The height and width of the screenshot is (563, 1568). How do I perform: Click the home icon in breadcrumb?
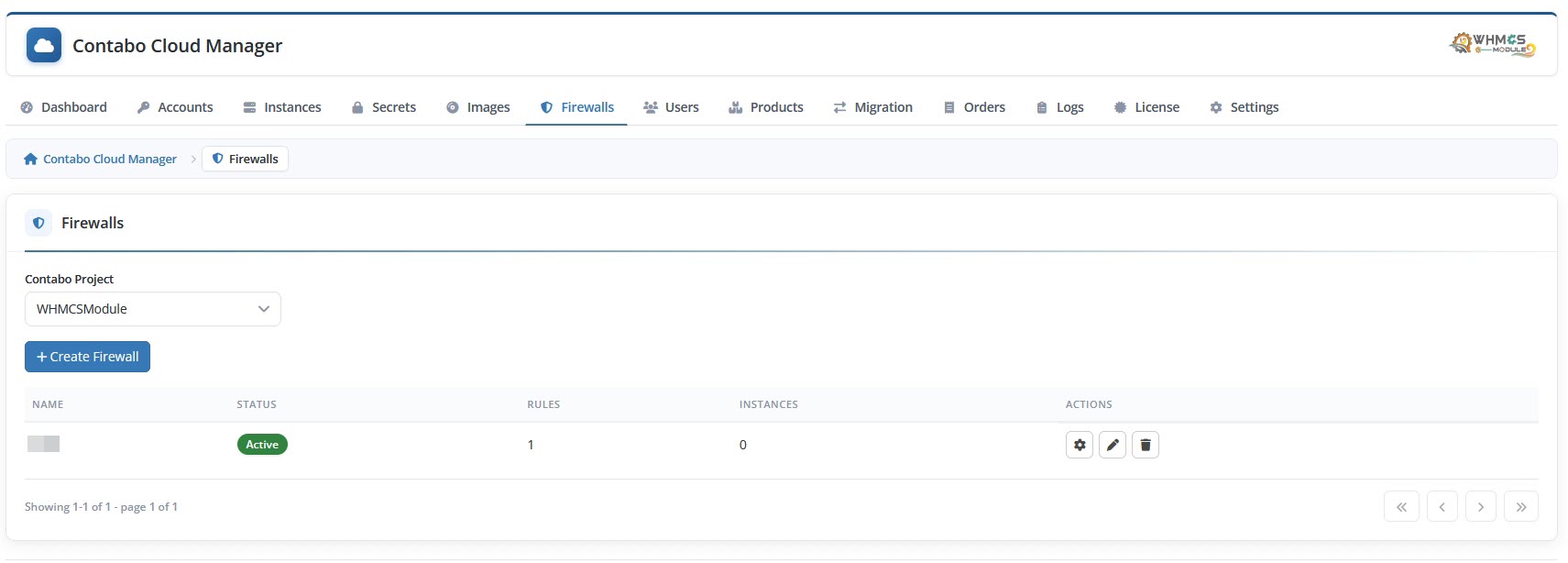coord(30,159)
